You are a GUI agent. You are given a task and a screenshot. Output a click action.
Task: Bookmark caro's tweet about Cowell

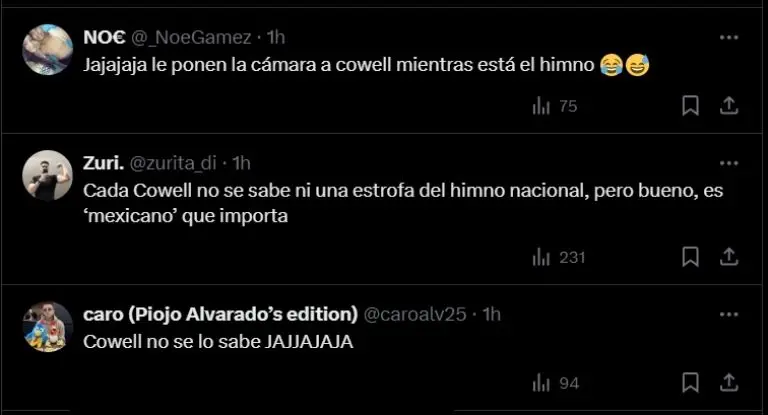(x=691, y=383)
